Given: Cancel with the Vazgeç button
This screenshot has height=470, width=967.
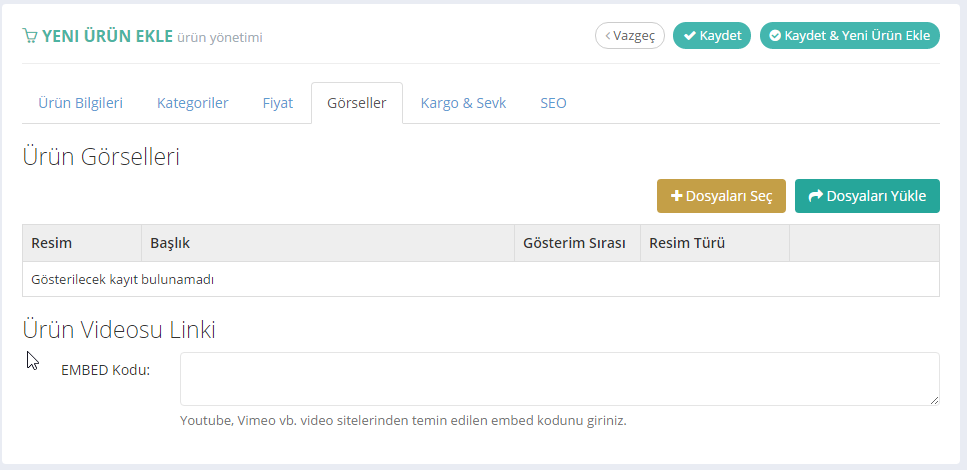Looking at the screenshot, I should click(630, 36).
